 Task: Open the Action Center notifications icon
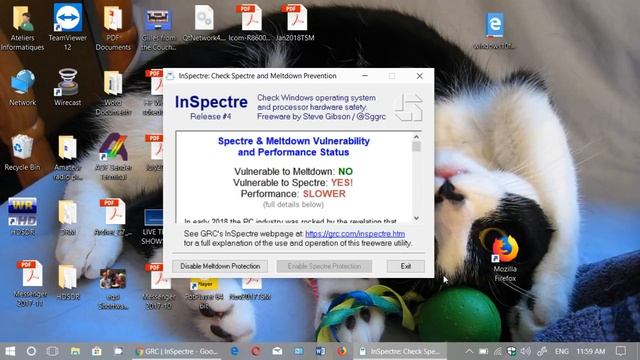[621, 351]
